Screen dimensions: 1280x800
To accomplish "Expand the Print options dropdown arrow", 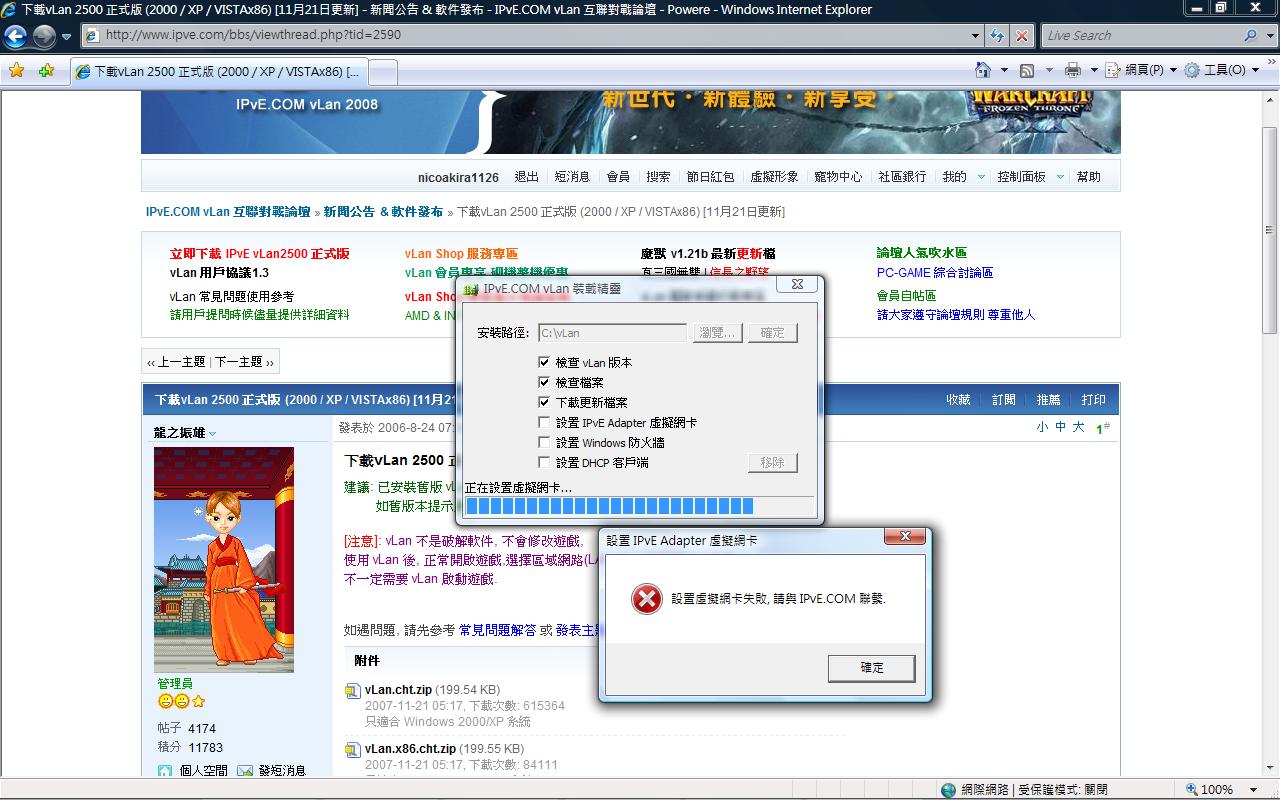I will click(x=1093, y=70).
